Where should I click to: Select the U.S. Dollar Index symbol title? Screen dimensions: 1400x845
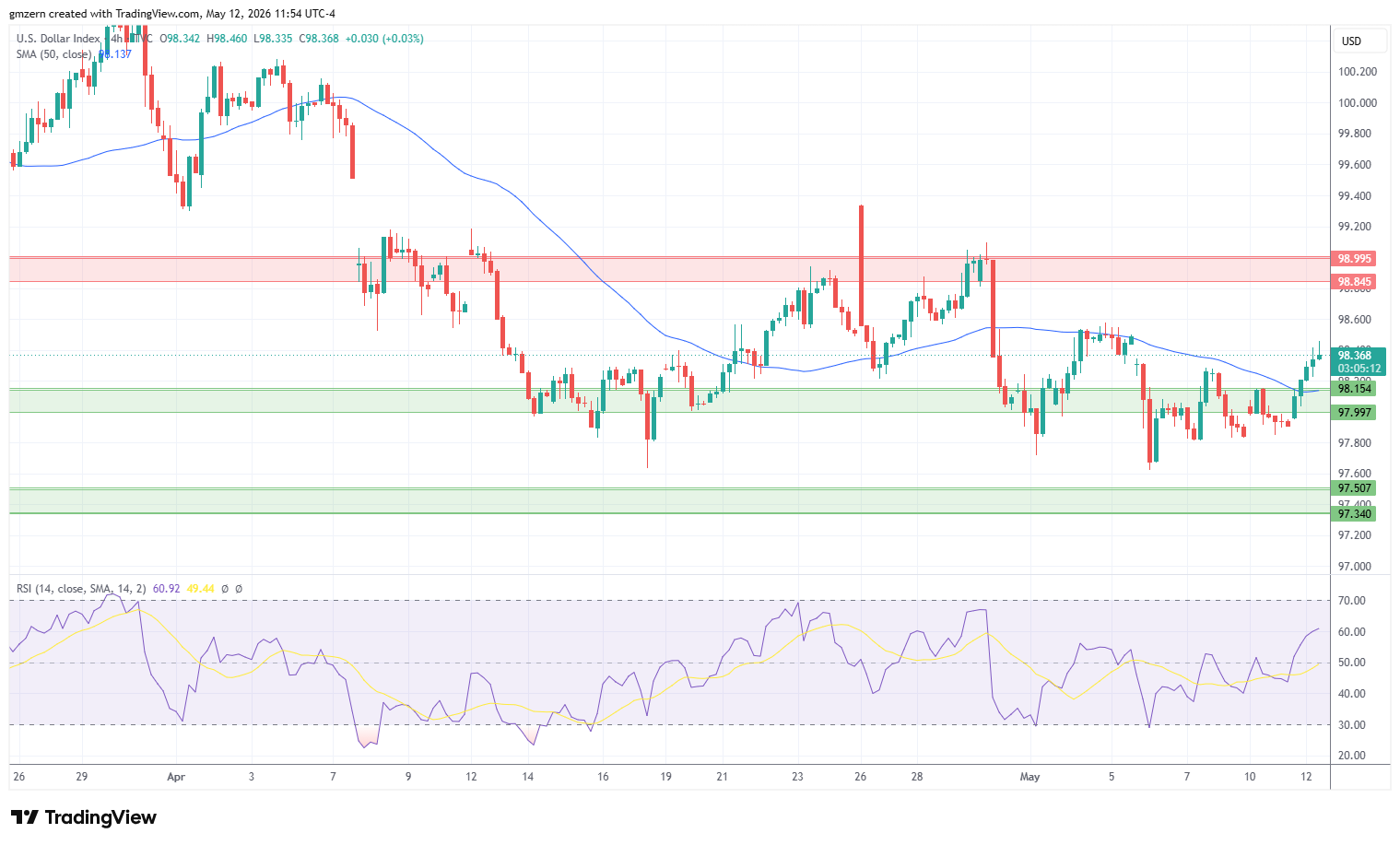[58, 39]
